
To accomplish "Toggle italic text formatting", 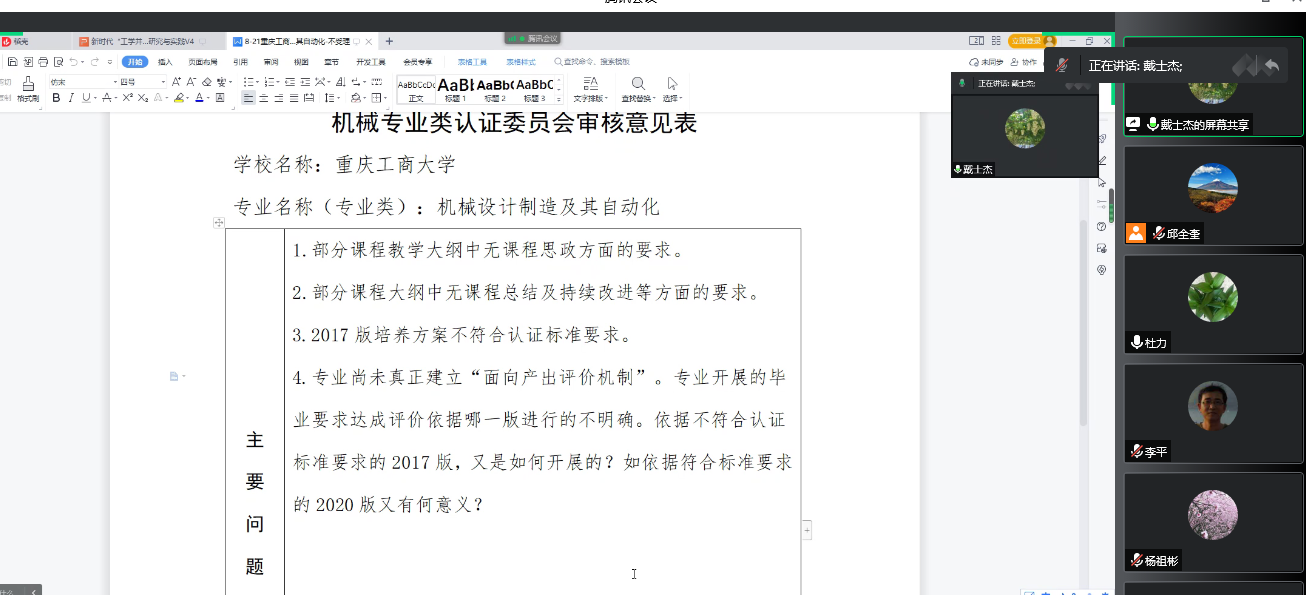I will [70, 98].
